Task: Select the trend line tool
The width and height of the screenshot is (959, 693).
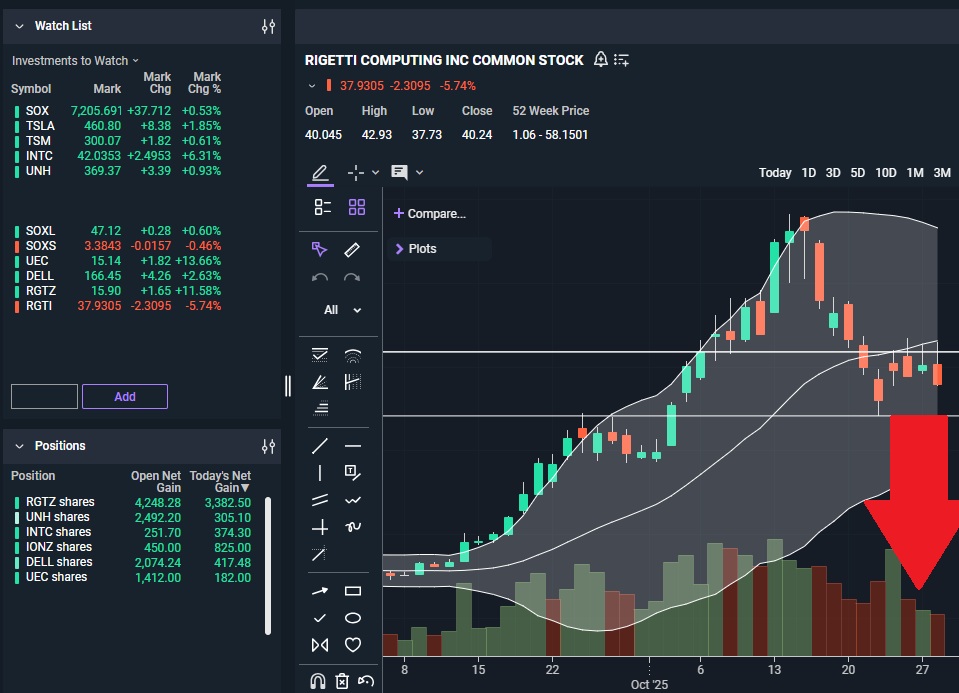Action: pyautogui.click(x=320, y=446)
